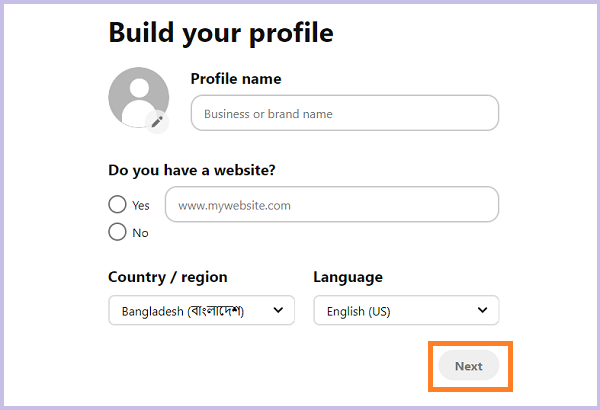Screen dimensions: 600x410
Task: Open the Bangladesh country dropdown
Action: point(202,310)
